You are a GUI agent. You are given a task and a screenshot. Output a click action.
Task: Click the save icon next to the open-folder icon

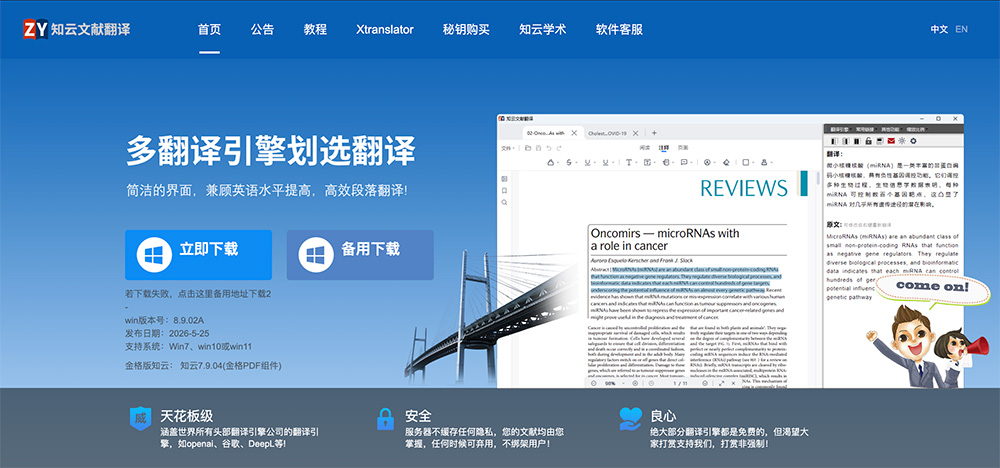pos(538,148)
